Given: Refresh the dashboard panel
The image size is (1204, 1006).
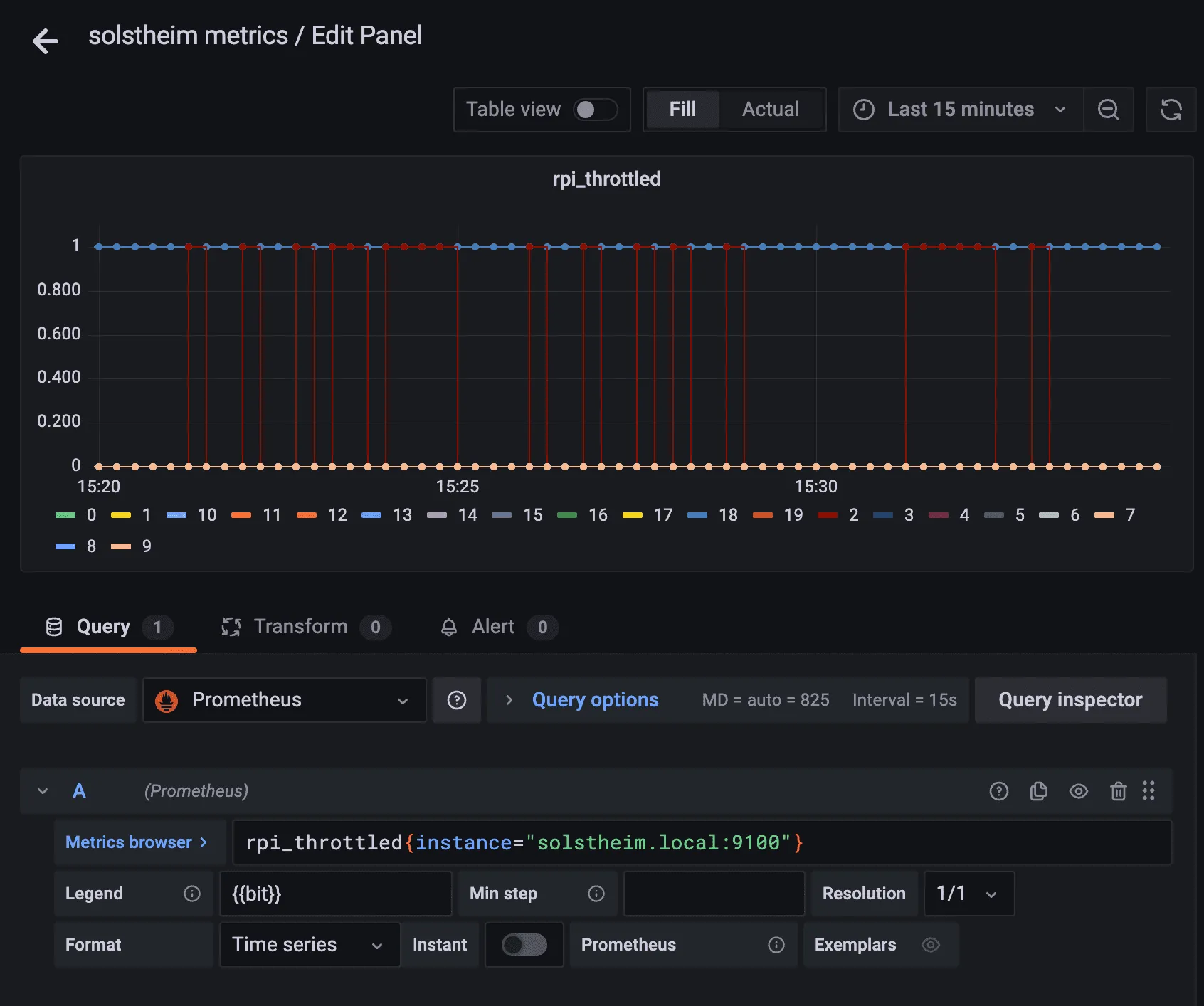Looking at the screenshot, I should point(1171,110).
